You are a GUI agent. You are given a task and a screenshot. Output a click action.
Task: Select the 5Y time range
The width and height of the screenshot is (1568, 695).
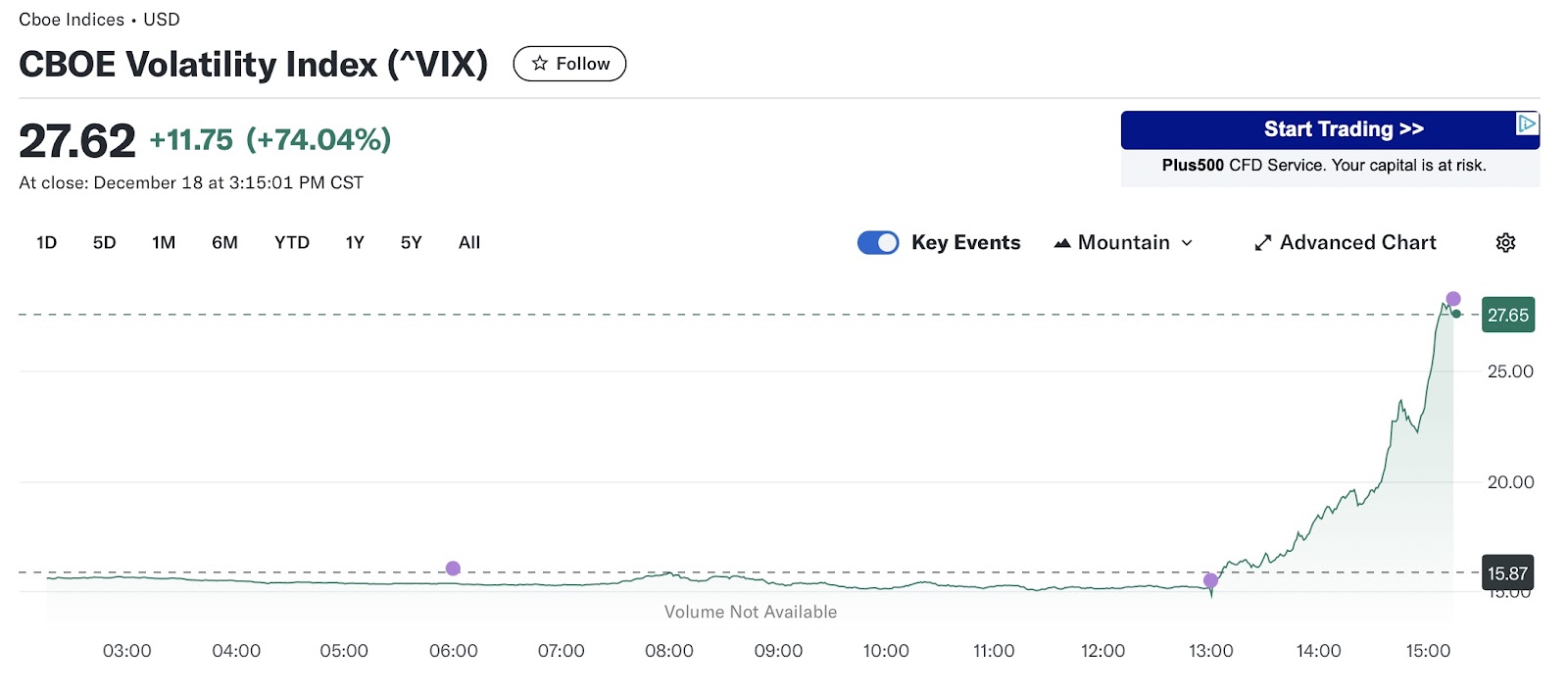point(411,243)
